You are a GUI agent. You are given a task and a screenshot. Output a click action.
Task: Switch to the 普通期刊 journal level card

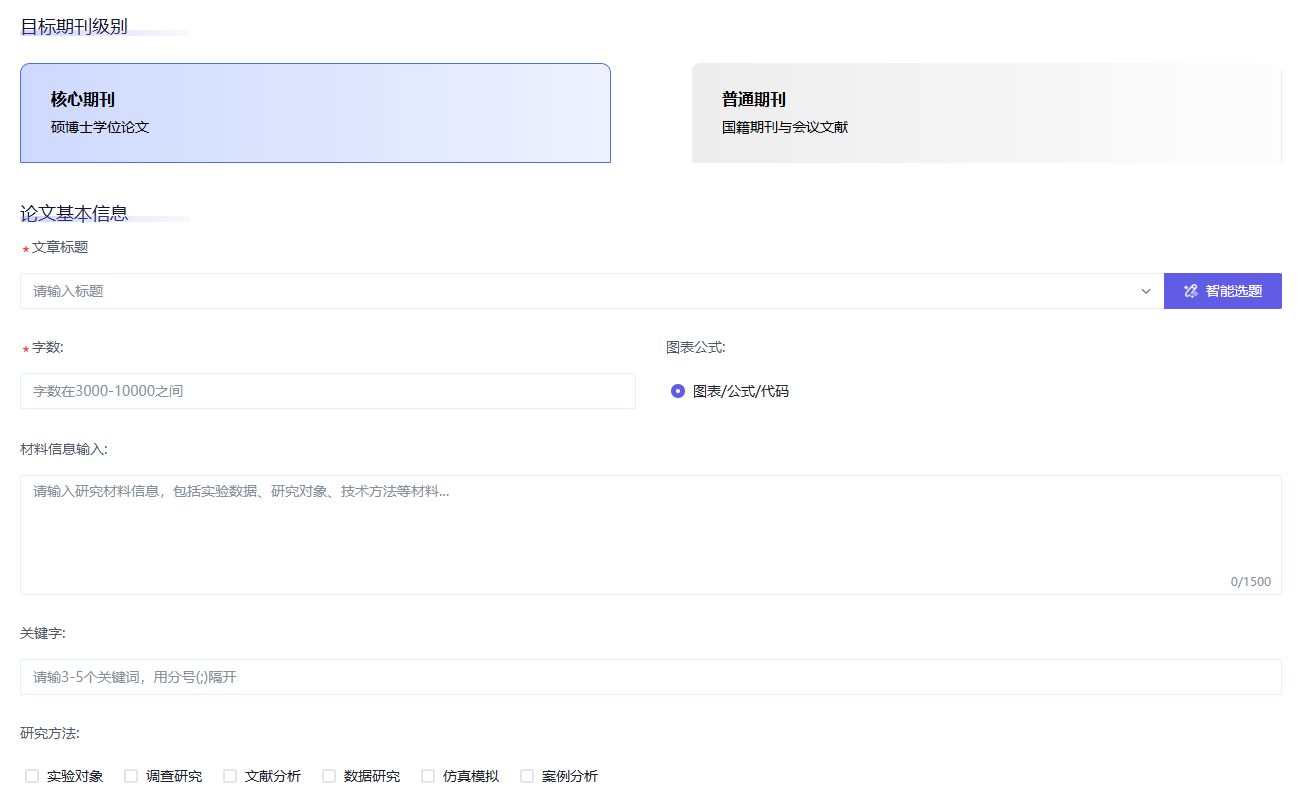[x=986, y=113]
